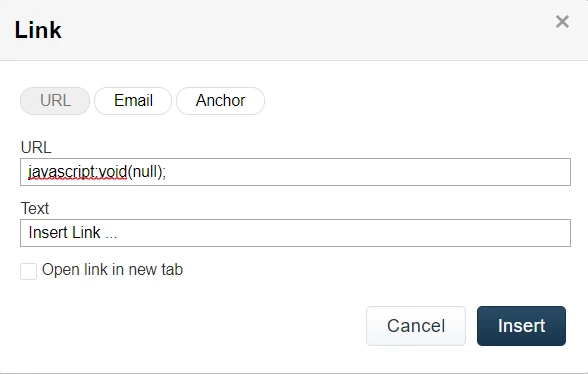
Task: Cancel the link insertion
Action: [416, 326]
